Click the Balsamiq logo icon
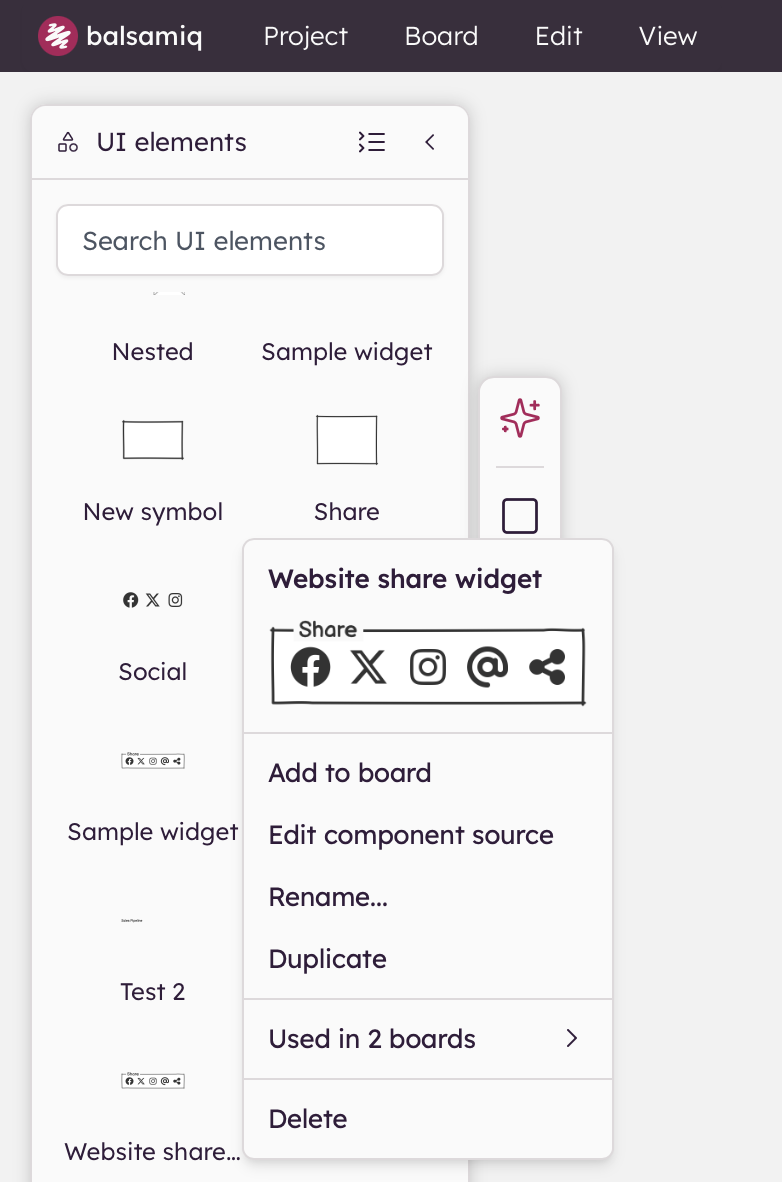Image resolution: width=782 pixels, height=1182 pixels. [x=57, y=35]
